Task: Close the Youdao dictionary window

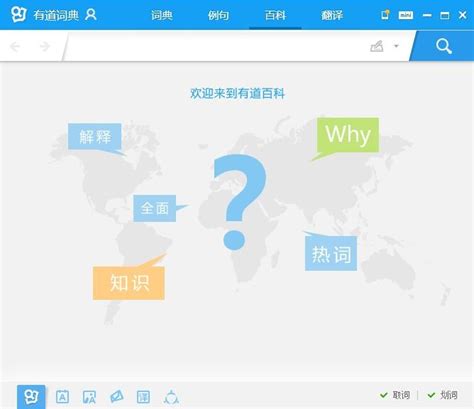Action: (x=463, y=15)
